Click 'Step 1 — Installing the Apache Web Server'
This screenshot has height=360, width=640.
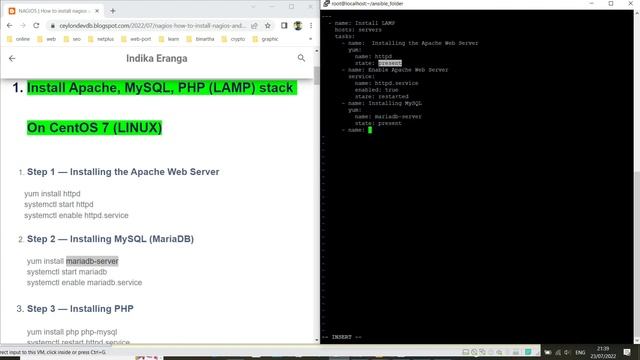[x=123, y=172]
